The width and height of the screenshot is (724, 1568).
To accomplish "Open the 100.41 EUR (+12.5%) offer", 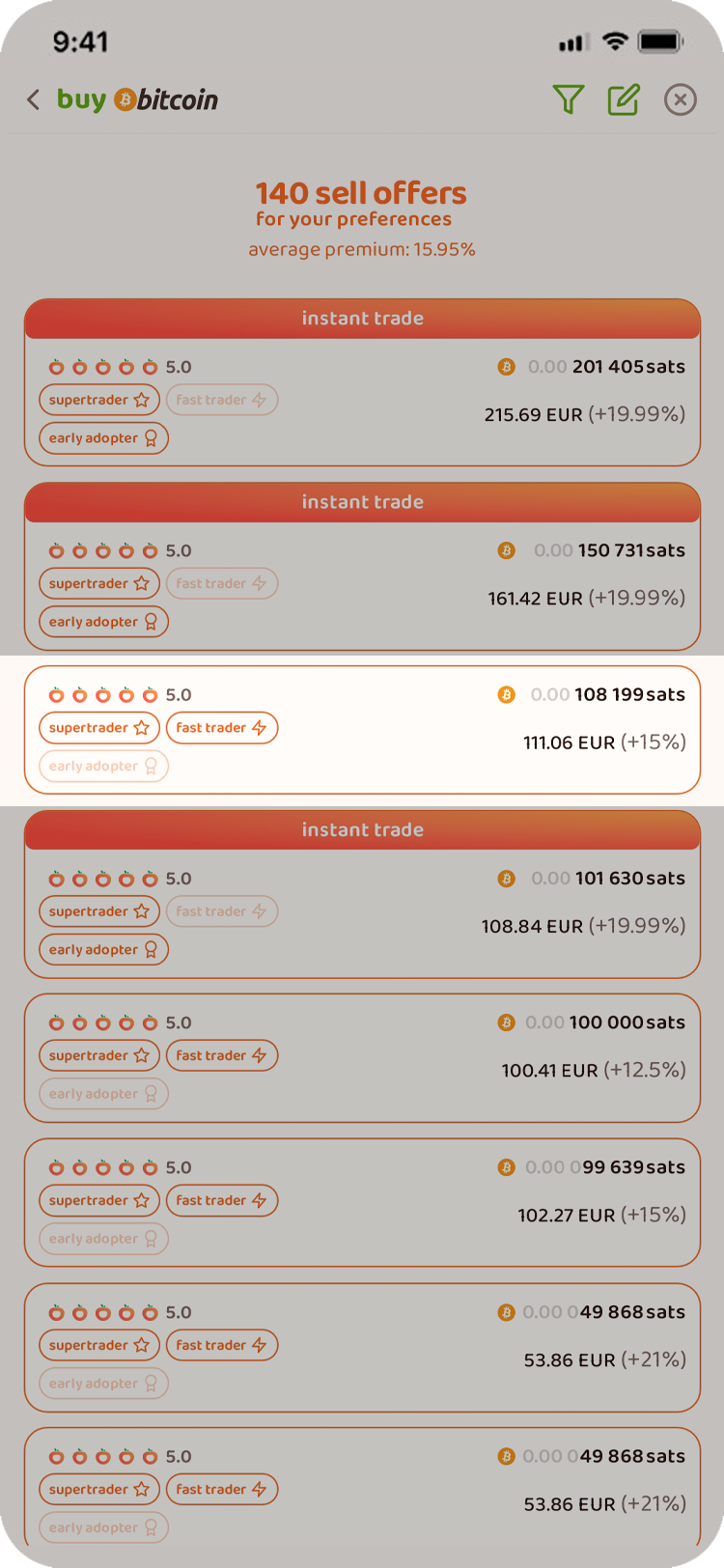I will click(362, 1058).
